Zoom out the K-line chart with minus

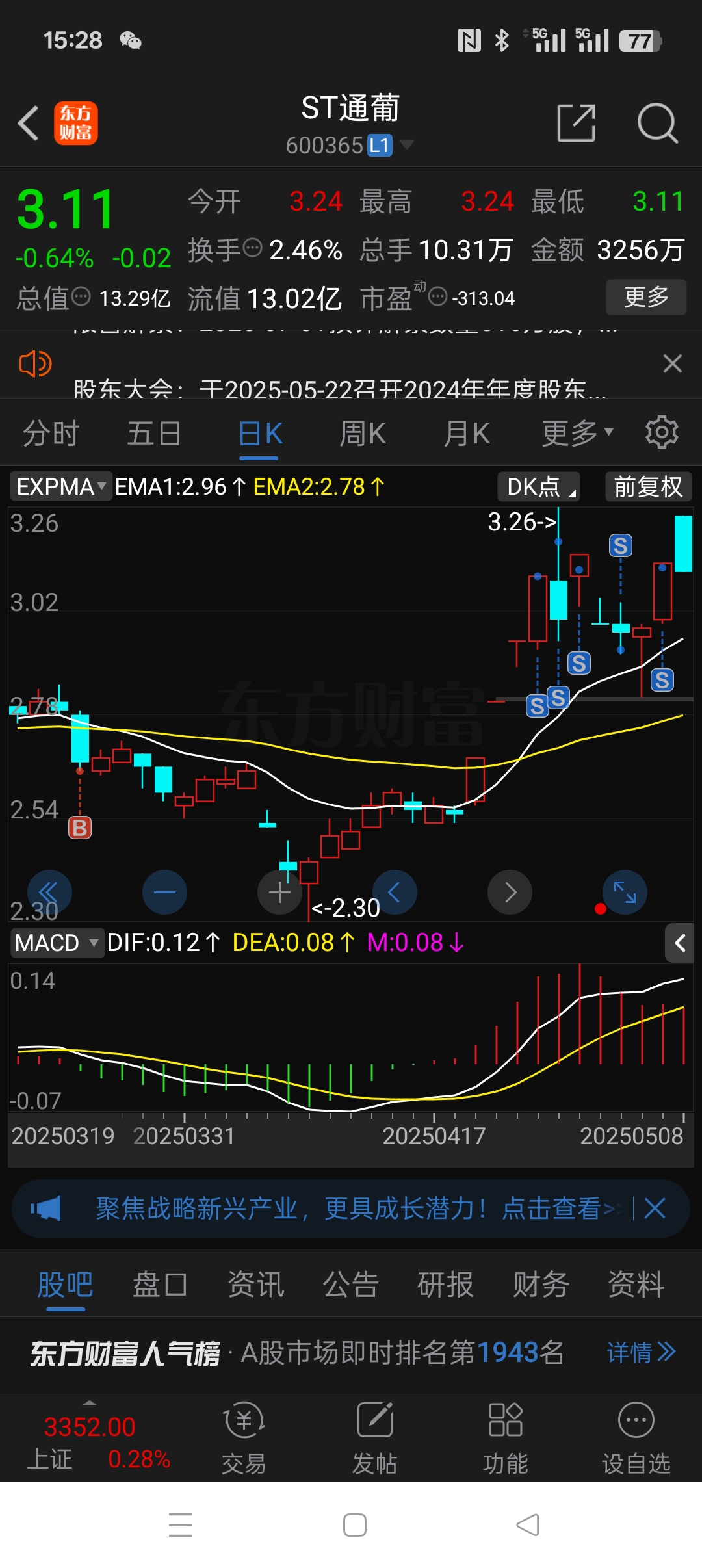[164, 892]
